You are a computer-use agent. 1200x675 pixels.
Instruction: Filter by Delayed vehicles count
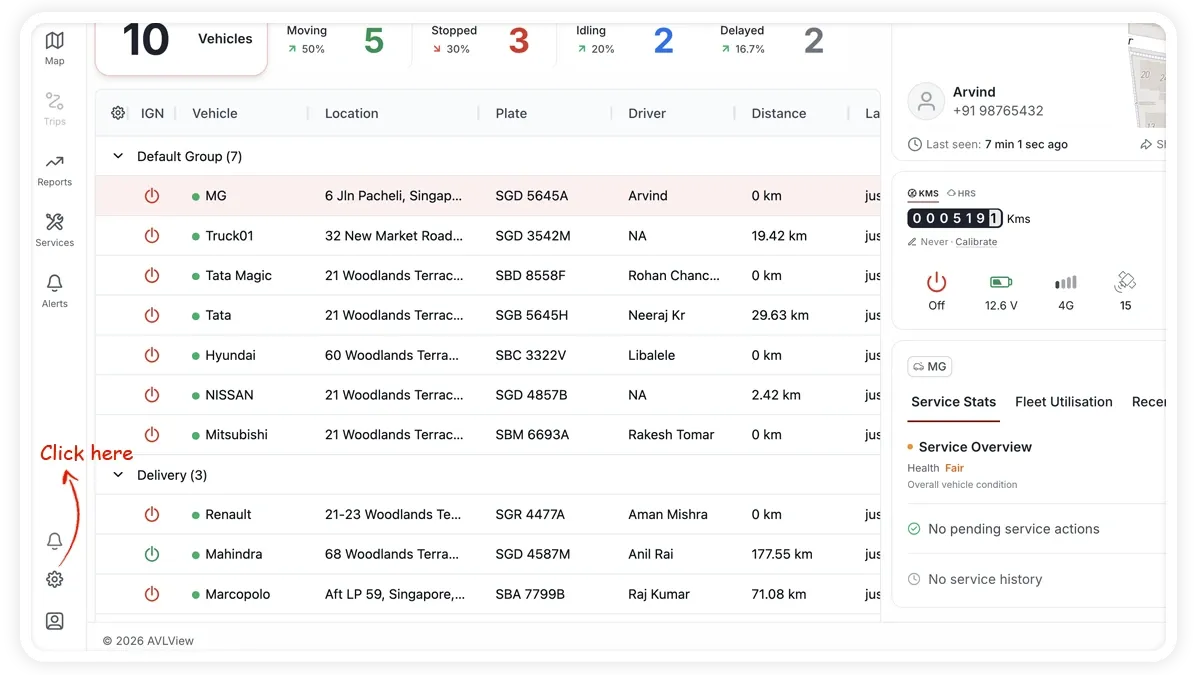[x=814, y=41]
